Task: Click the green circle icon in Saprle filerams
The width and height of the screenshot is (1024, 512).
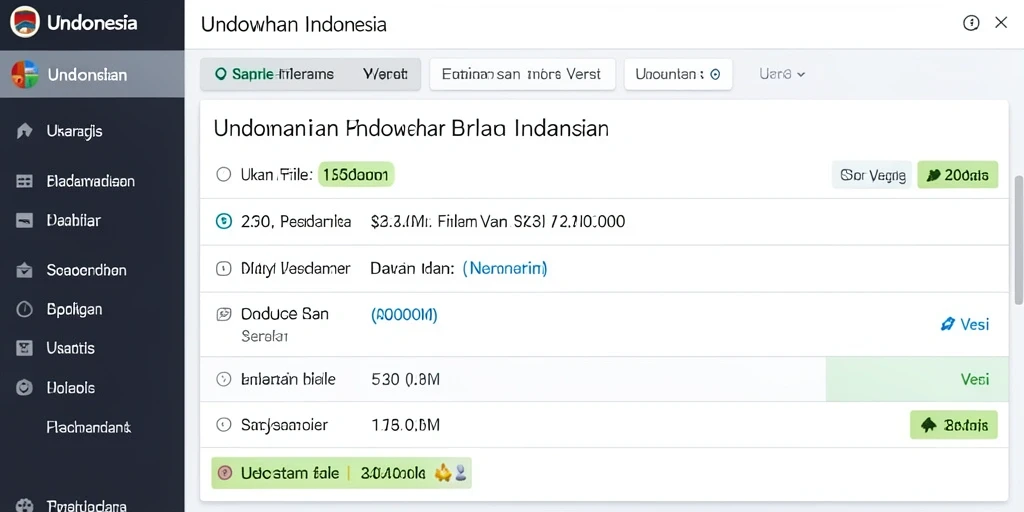Action: [x=220, y=74]
